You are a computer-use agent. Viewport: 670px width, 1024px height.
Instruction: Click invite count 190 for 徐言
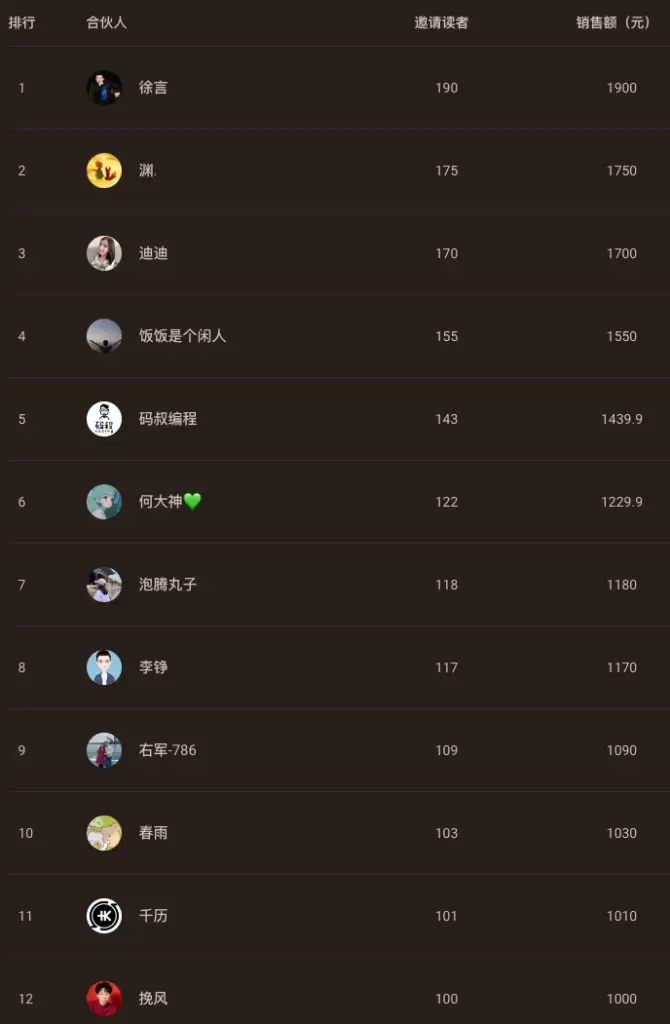pyautogui.click(x=447, y=88)
